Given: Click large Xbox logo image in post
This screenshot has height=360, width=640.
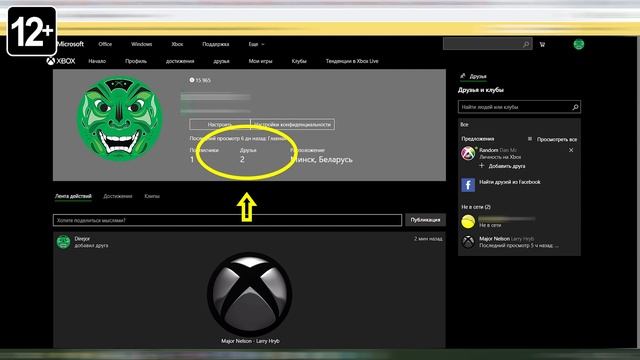Looking at the screenshot, I should 250,294.
